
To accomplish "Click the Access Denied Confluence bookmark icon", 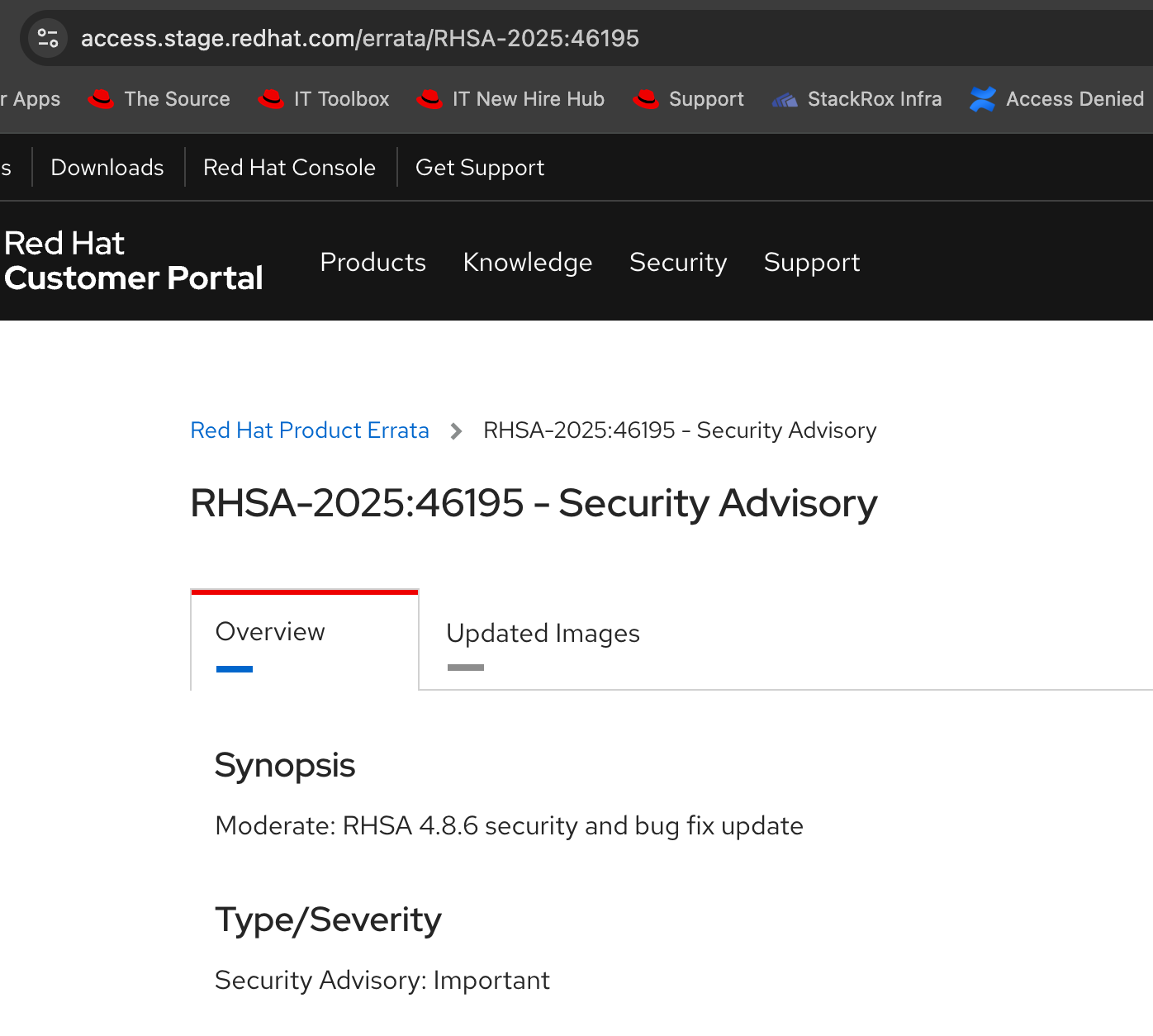I will click(983, 99).
